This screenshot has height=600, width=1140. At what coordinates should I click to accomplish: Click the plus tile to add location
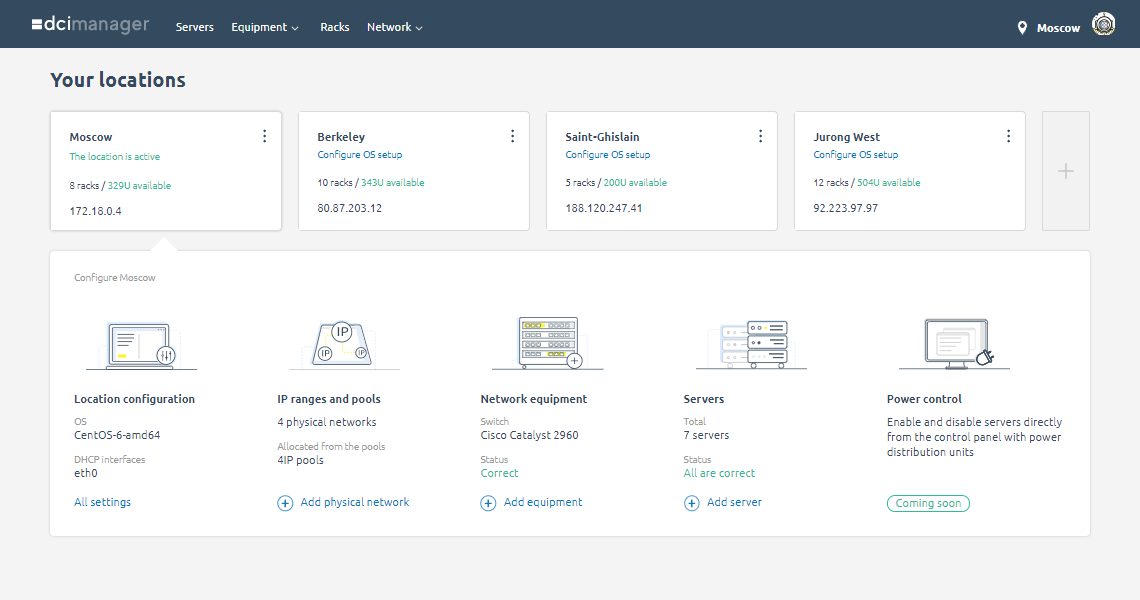tap(1066, 171)
